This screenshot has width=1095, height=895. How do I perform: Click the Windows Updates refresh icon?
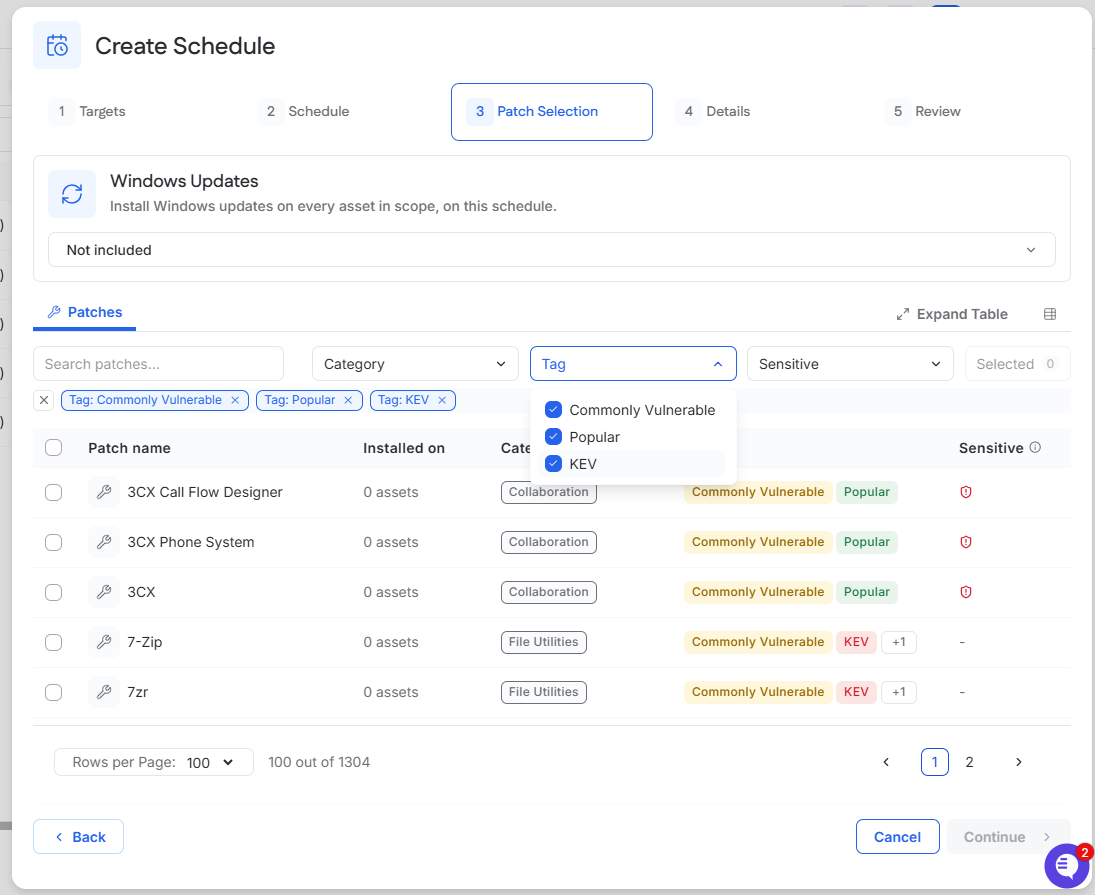pyautogui.click(x=72, y=194)
